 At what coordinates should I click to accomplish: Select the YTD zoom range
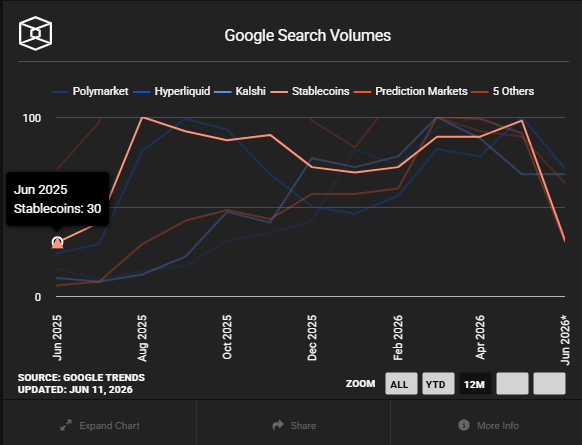coord(438,384)
